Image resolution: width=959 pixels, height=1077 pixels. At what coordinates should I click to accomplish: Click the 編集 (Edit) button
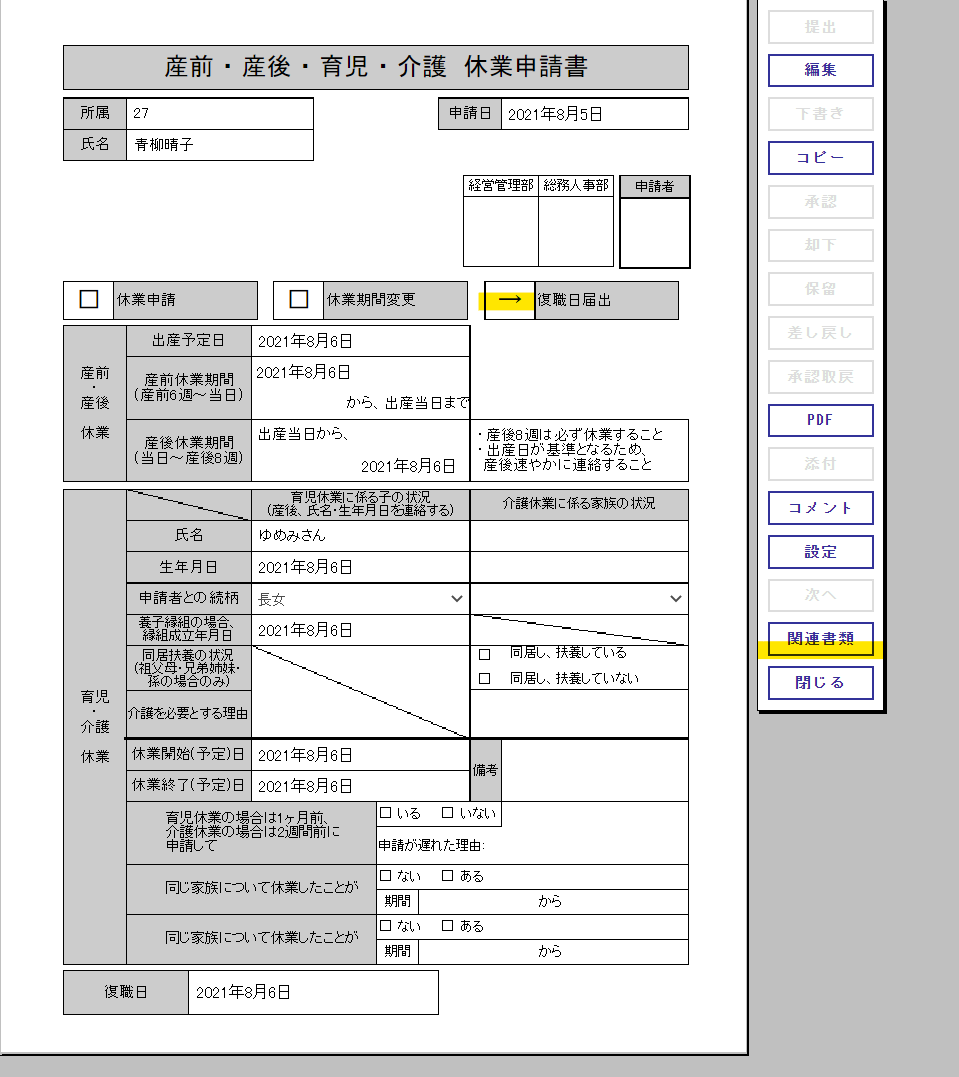(x=820, y=70)
